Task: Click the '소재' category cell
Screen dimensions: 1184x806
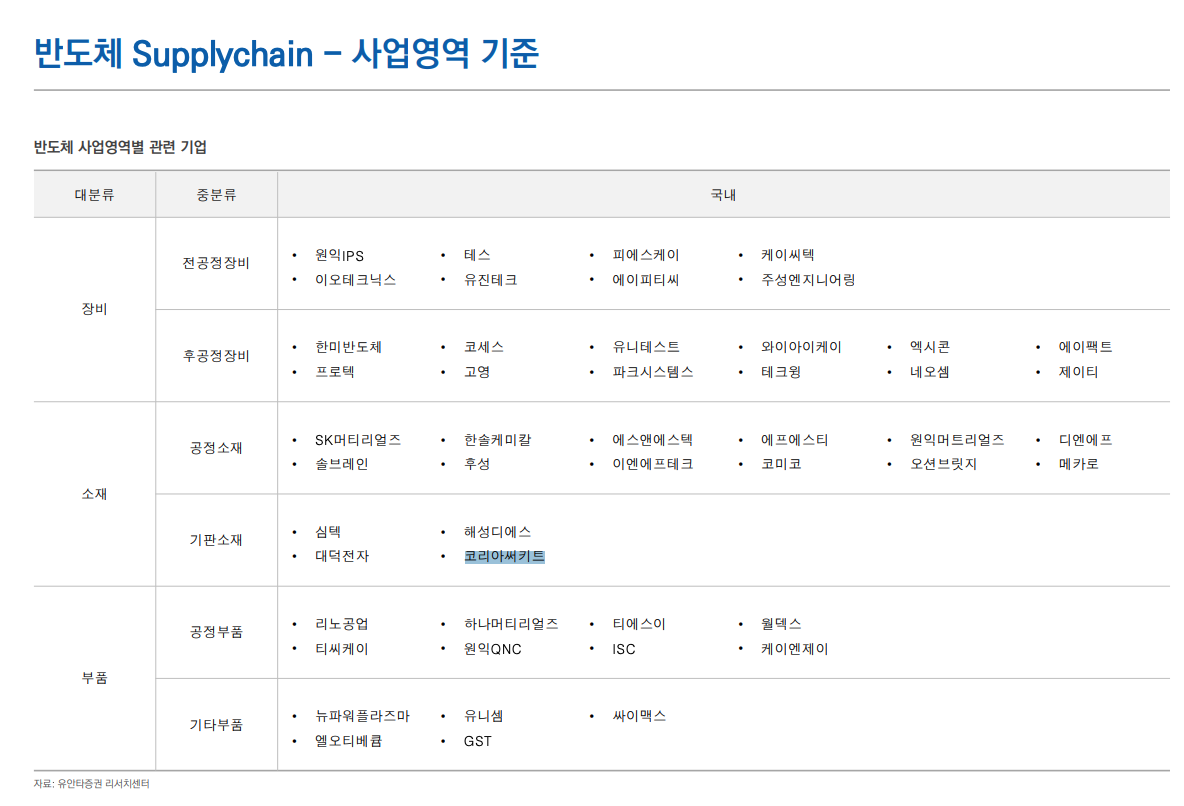Action: point(94,494)
